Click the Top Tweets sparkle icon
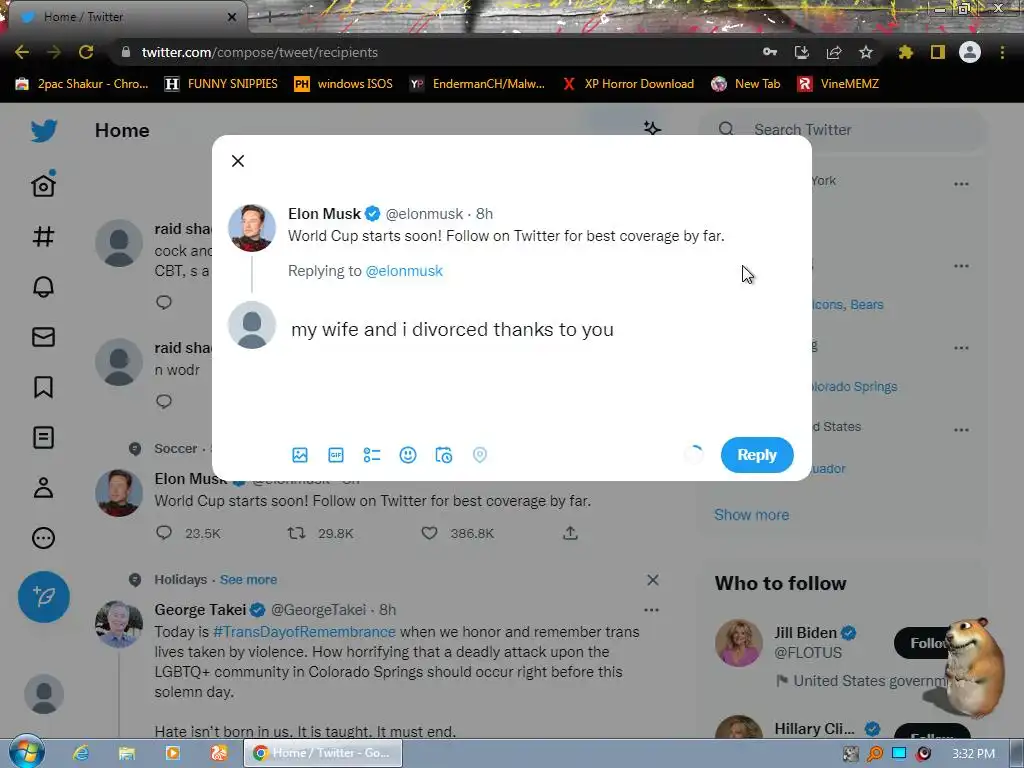This screenshot has width=1024, height=768. pyautogui.click(x=652, y=128)
